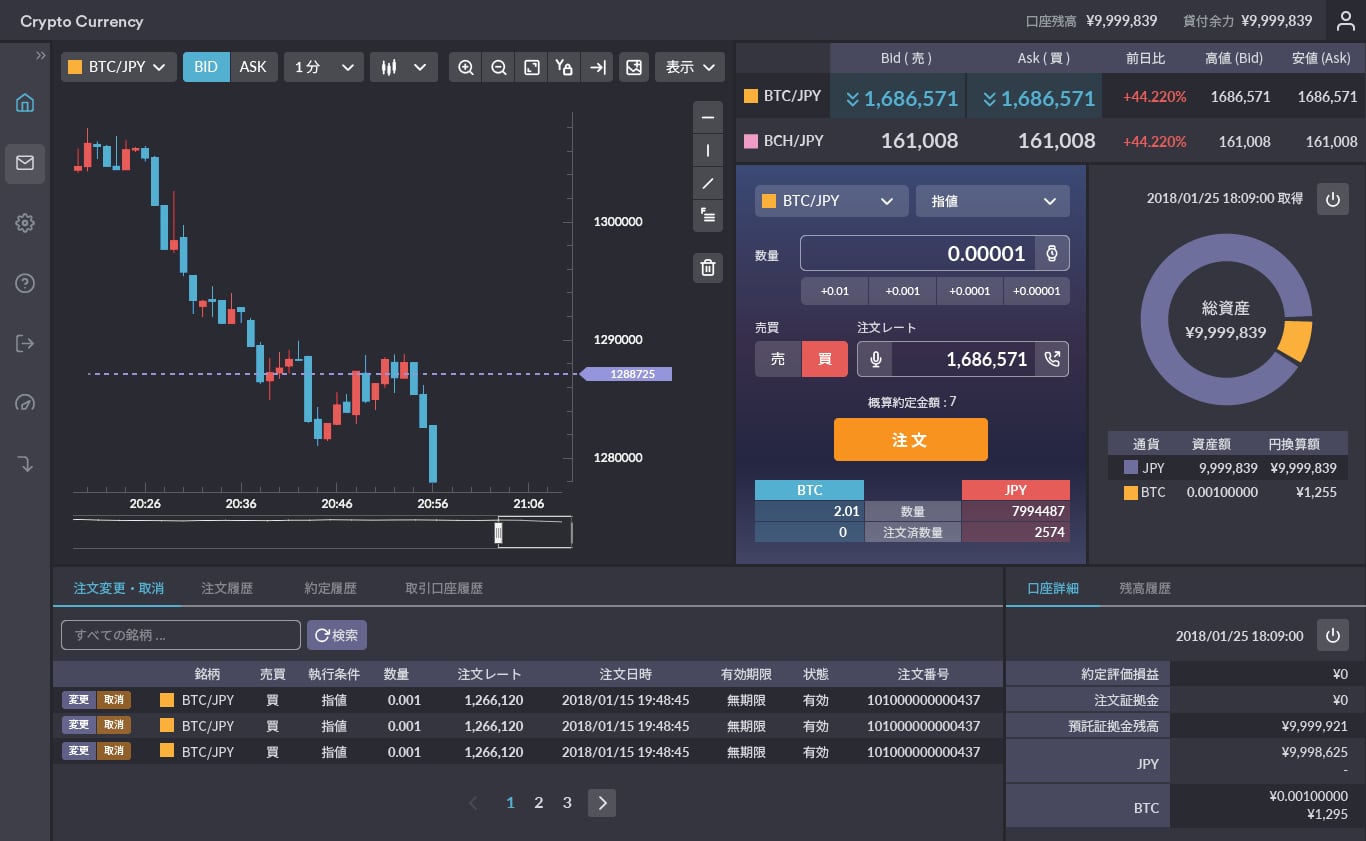1366x841 pixels.
Task: Click the user profile icon top right
Action: (1346, 21)
